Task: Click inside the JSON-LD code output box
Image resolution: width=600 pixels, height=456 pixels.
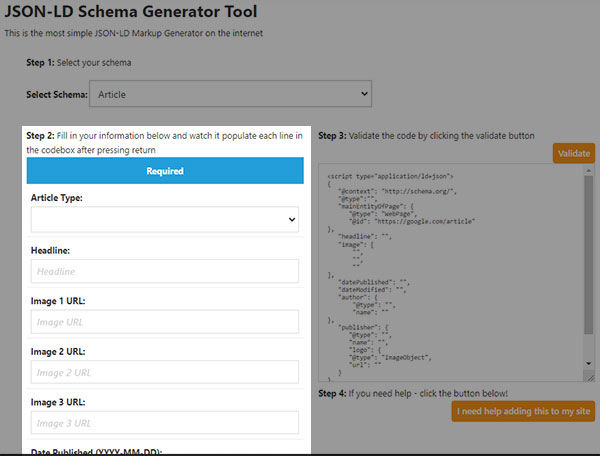Action: [452, 272]
